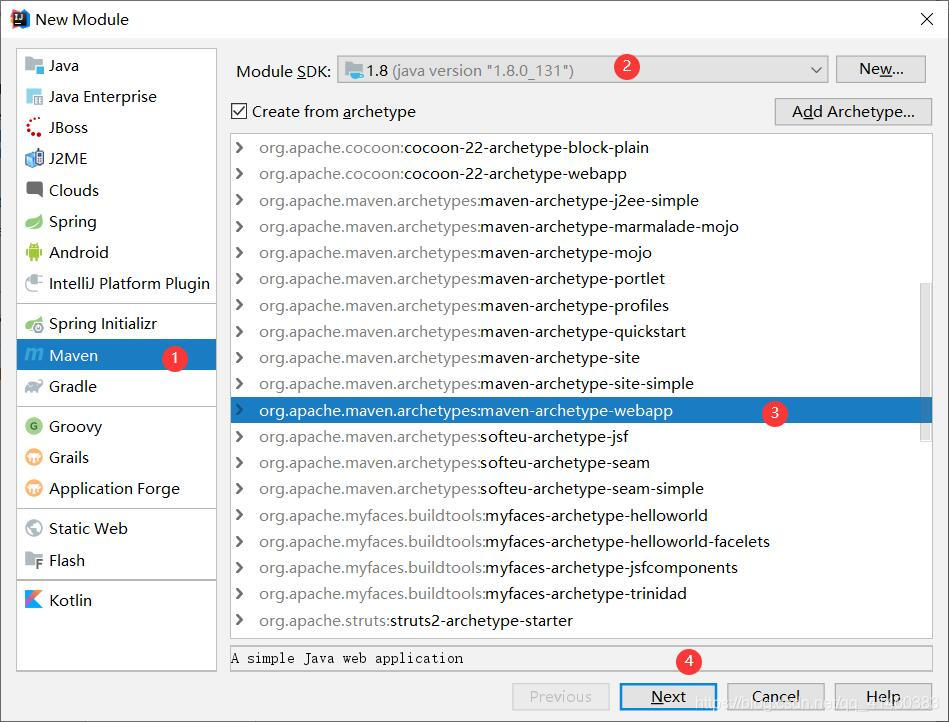Click the Flash folder icon
Viewport: 949px width, 722px height.
point(34,560)
